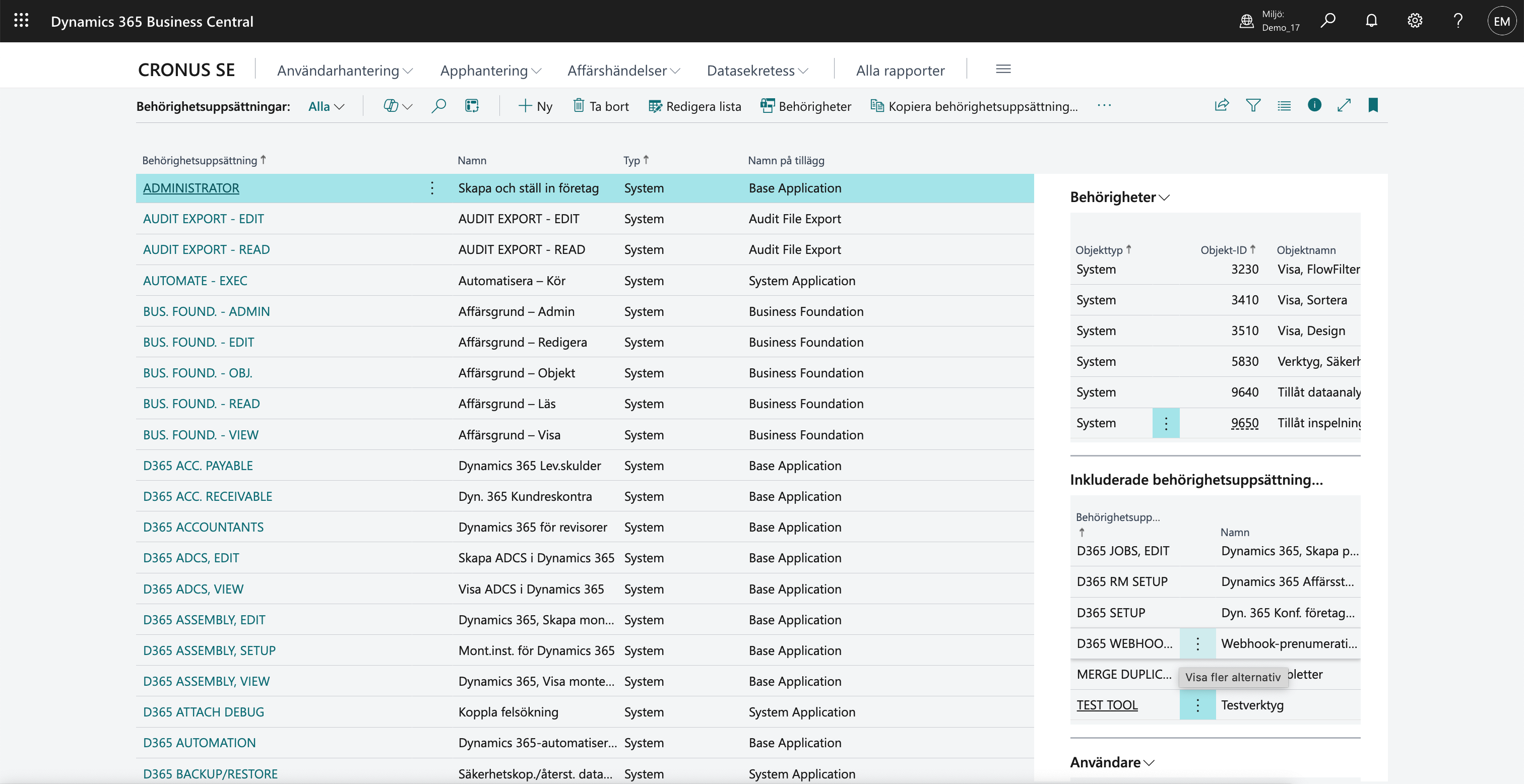Expand the Datasekretess menu
This screenshot has height=784, width=1524.
pos(757,71)
